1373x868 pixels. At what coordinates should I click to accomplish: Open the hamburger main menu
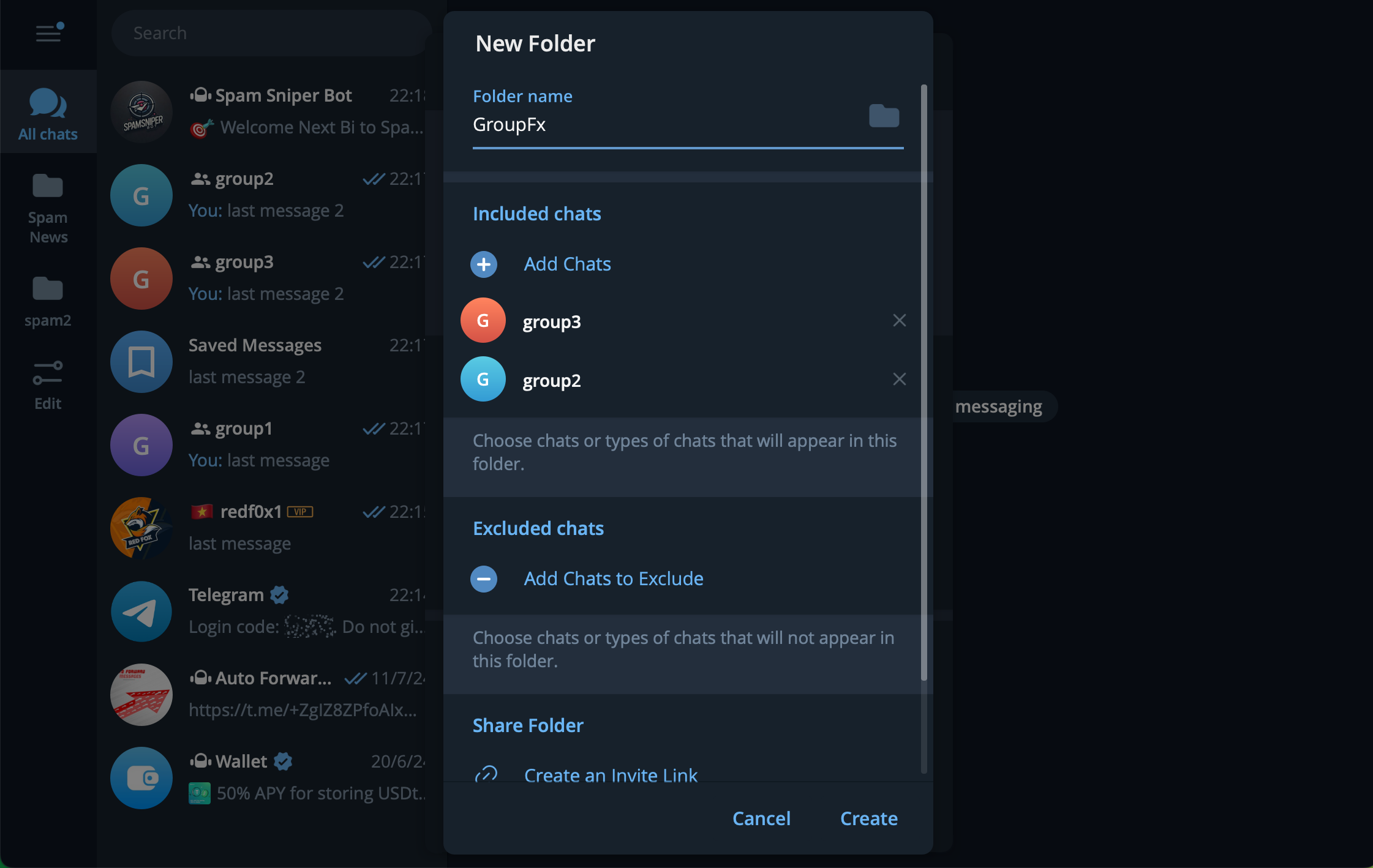(49, 33)
